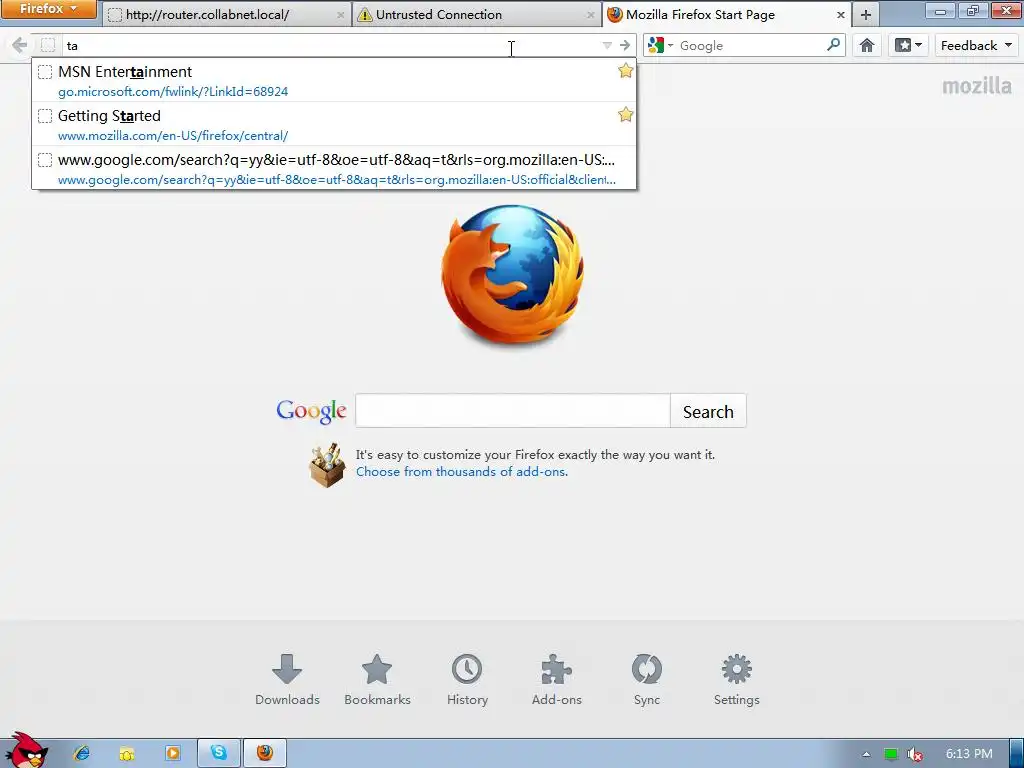Open Downloads from the start page
Viewport: 1024px width, 768px height.
click(x=287, y=680)
